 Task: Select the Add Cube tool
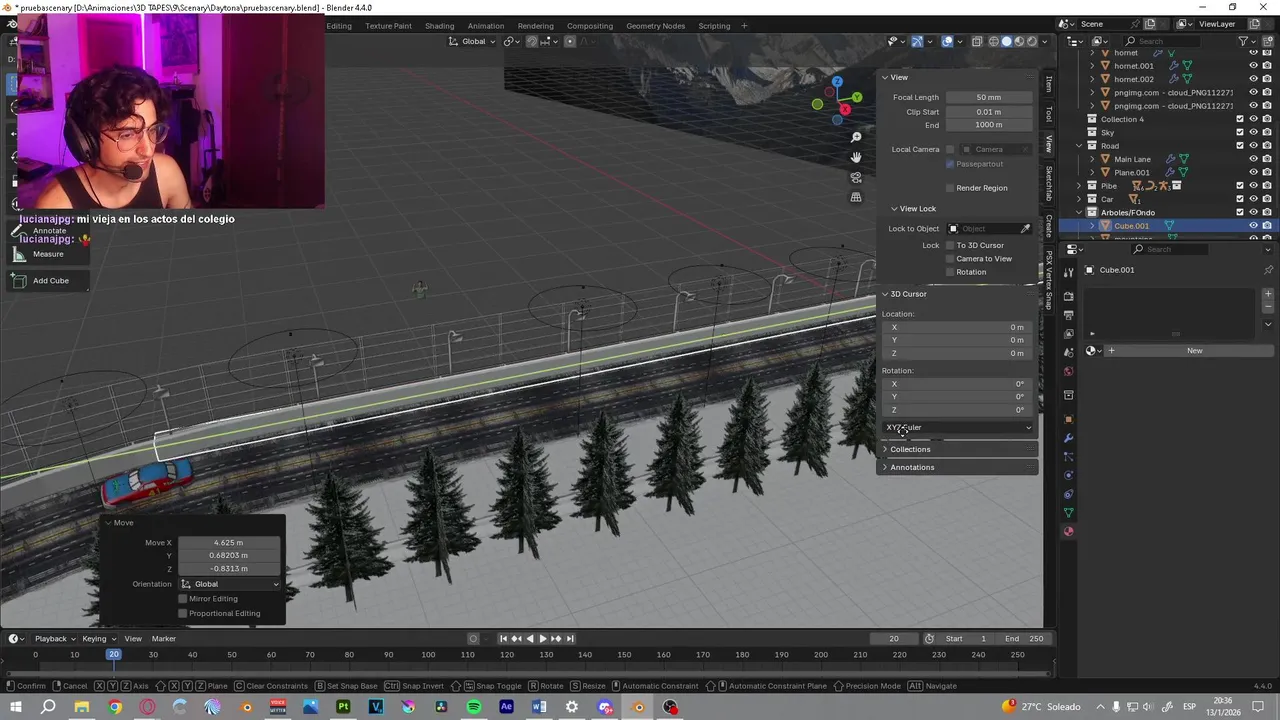50,281
